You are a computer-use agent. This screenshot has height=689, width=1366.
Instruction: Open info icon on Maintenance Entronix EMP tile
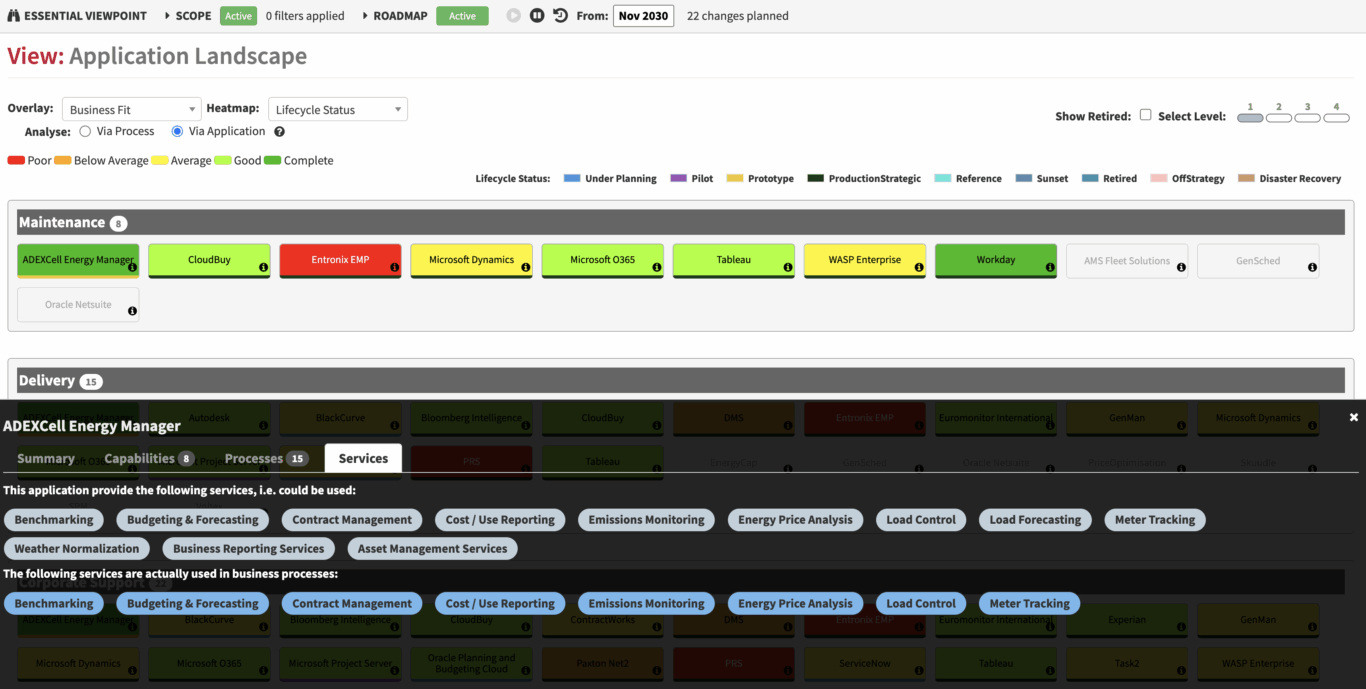point(395,268)
